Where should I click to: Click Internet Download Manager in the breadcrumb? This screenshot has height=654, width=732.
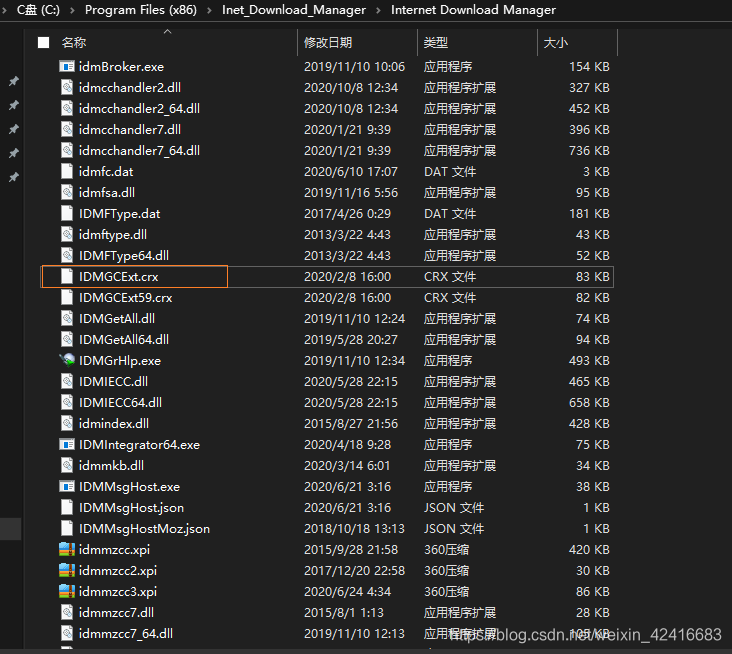coord(473,10)
